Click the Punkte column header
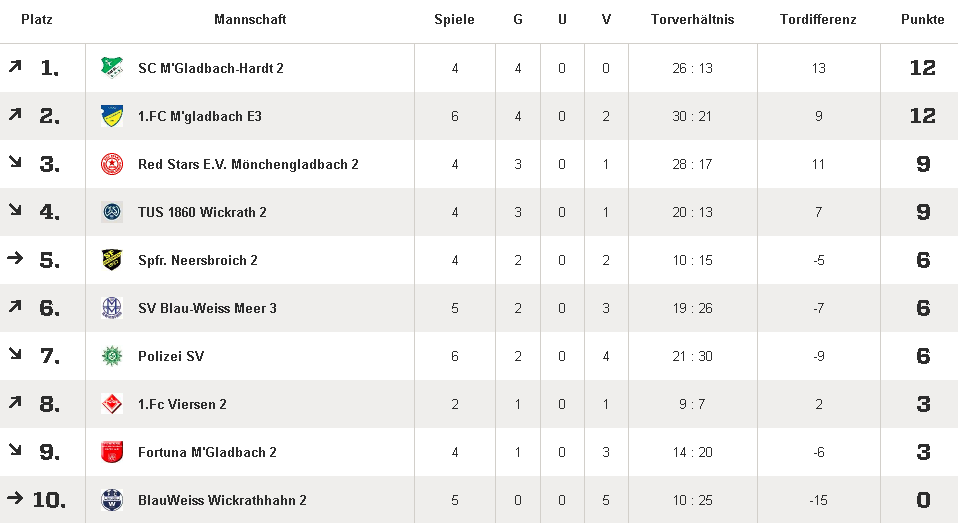This screenshot has width=958, height=523. coord(922,20)
